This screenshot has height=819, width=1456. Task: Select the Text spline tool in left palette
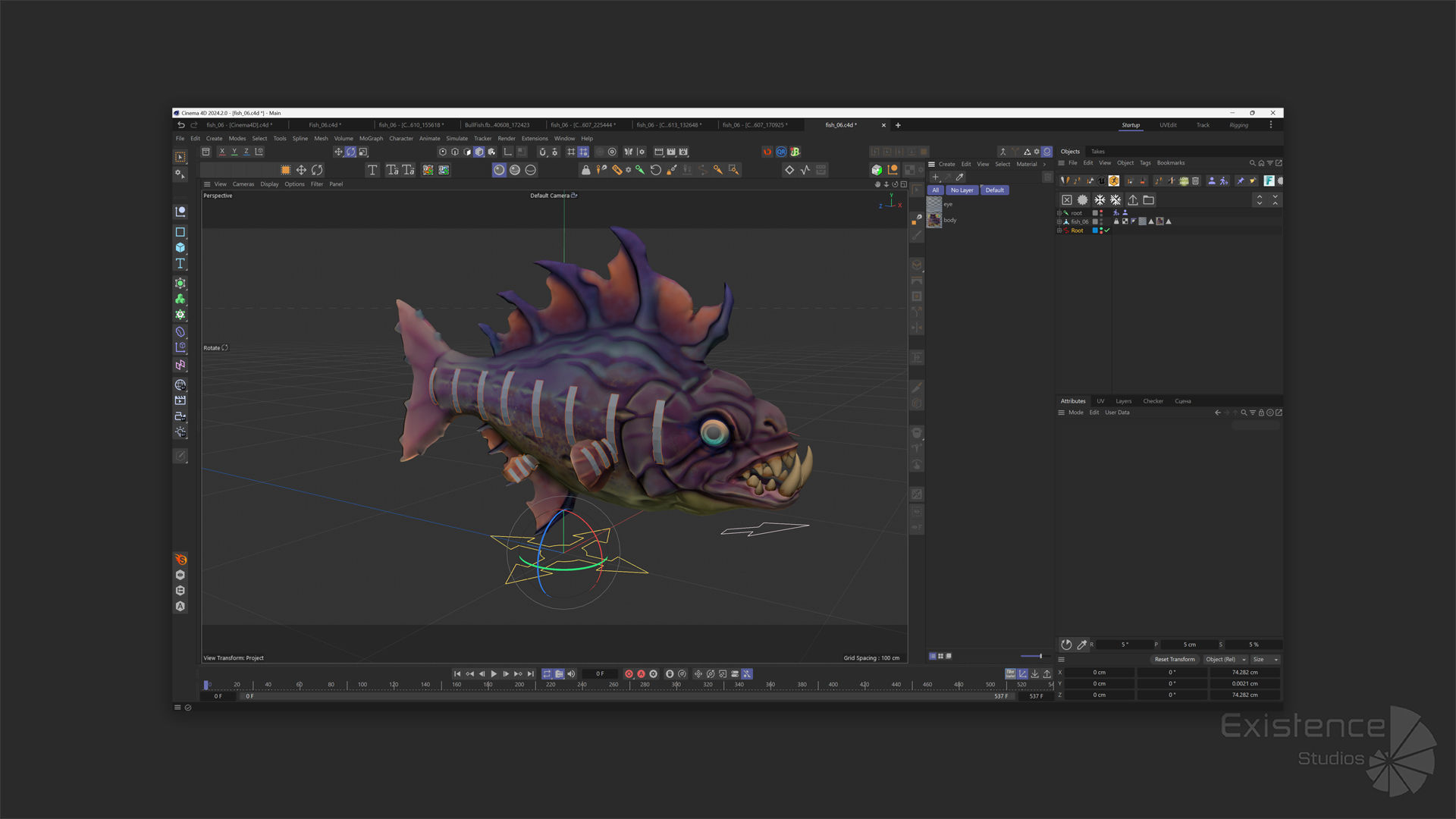pyautogui.click(x=180, y=263)
